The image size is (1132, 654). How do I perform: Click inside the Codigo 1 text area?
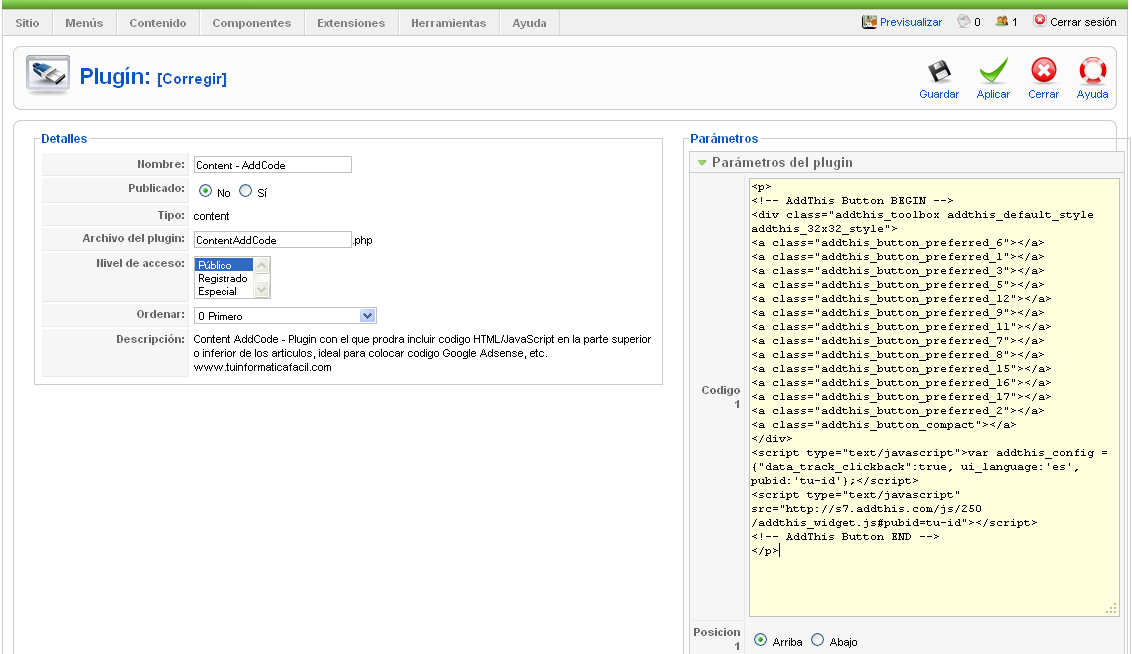(x=934, y=397)
